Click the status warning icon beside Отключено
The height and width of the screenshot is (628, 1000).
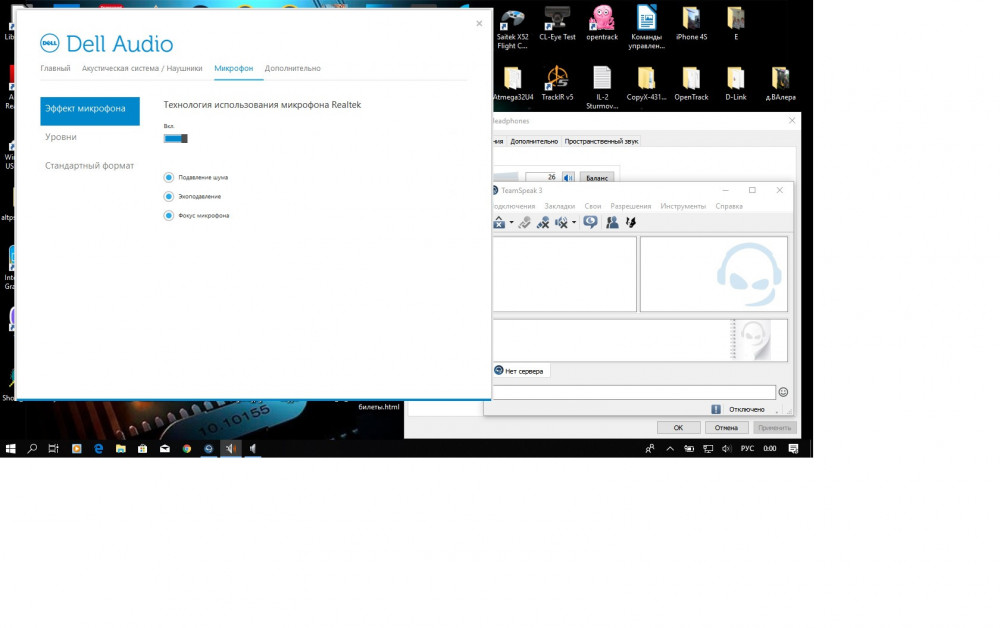[716, 409]
